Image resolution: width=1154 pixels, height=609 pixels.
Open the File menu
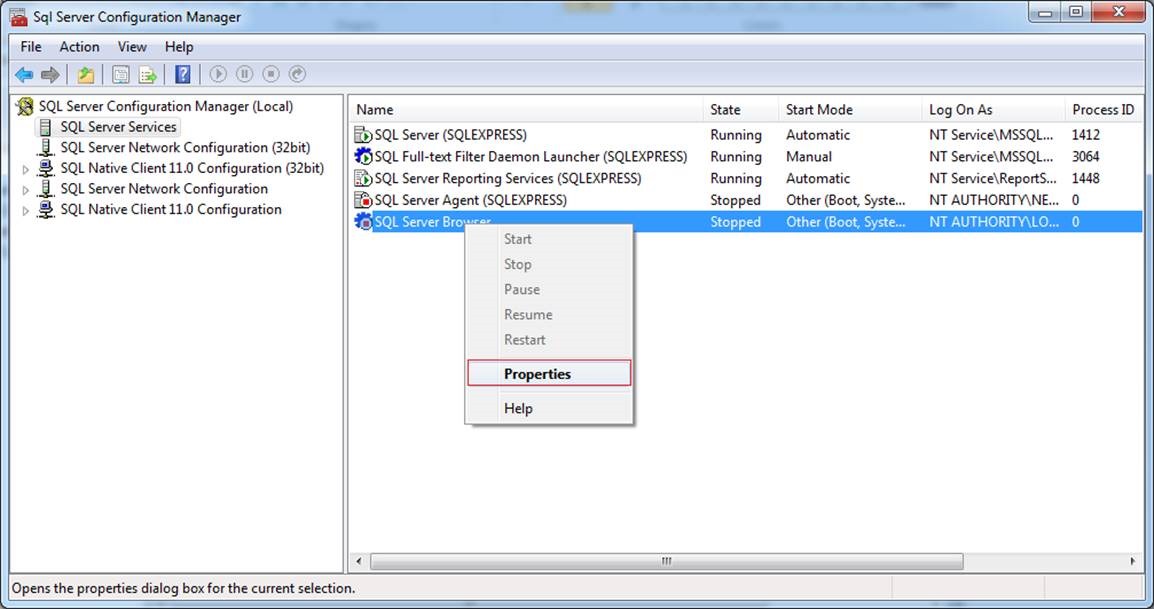31,46
